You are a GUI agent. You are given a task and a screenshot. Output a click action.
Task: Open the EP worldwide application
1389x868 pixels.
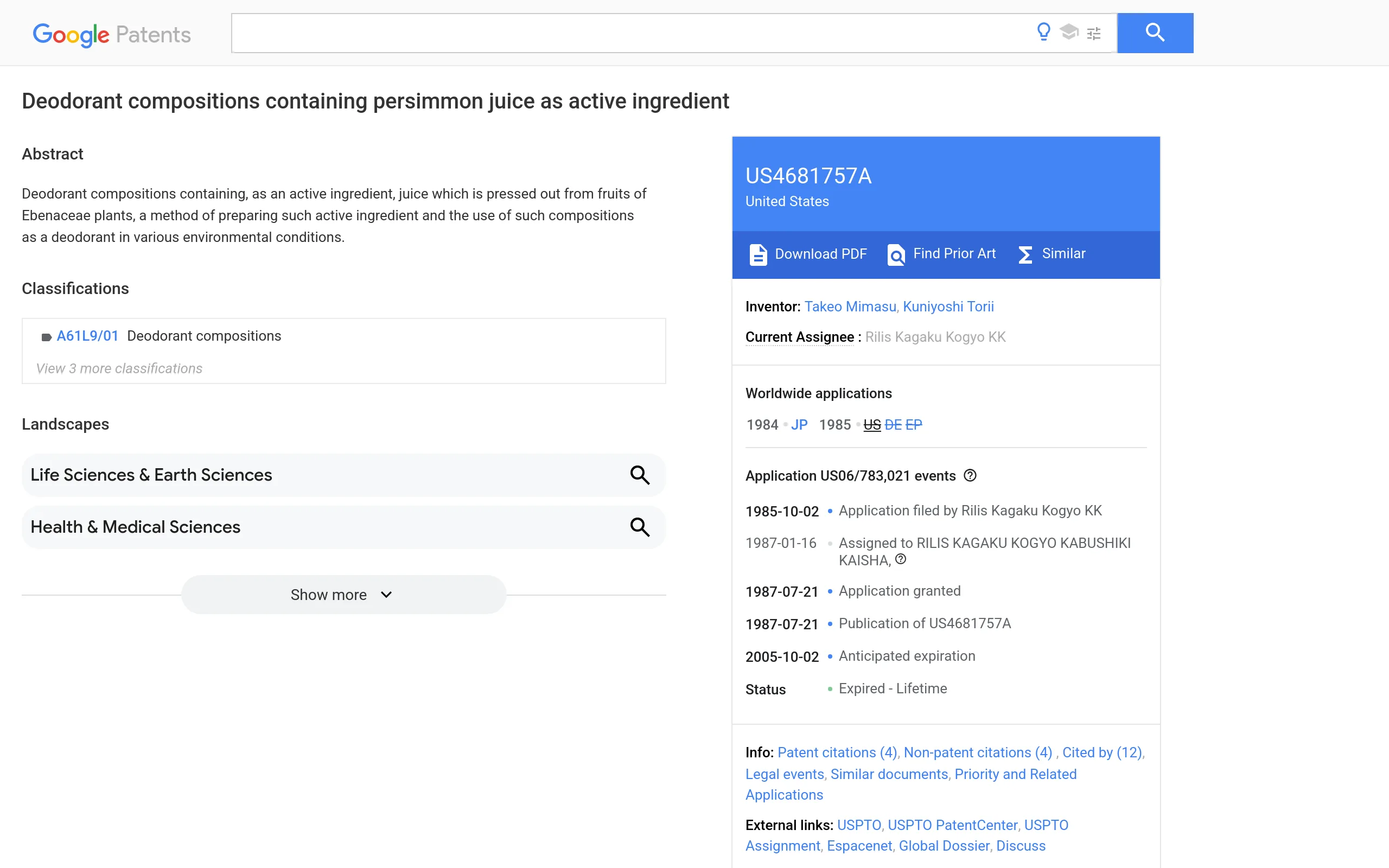pyautogui.click(x=914, y=425)
